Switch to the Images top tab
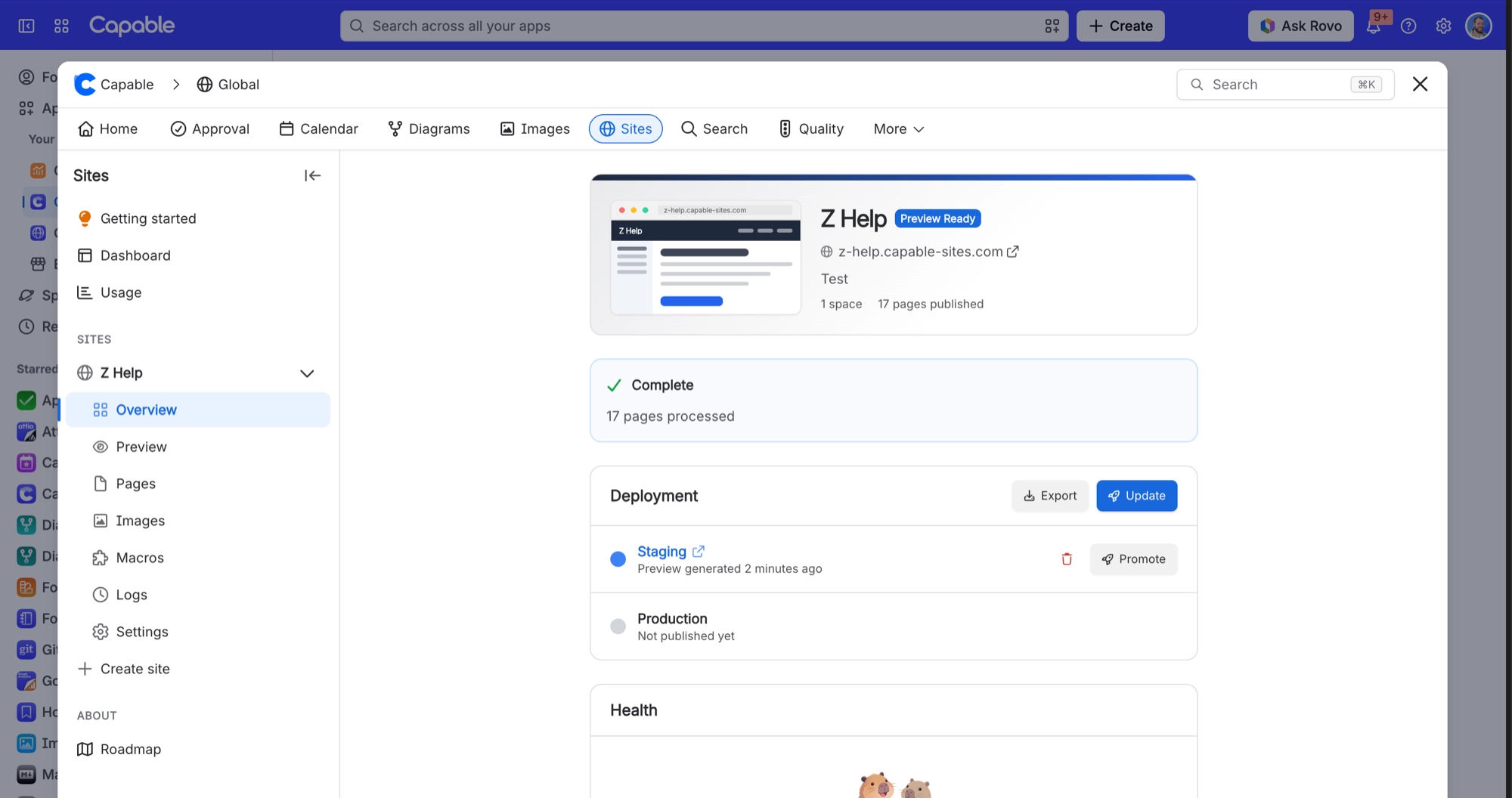 534,129
